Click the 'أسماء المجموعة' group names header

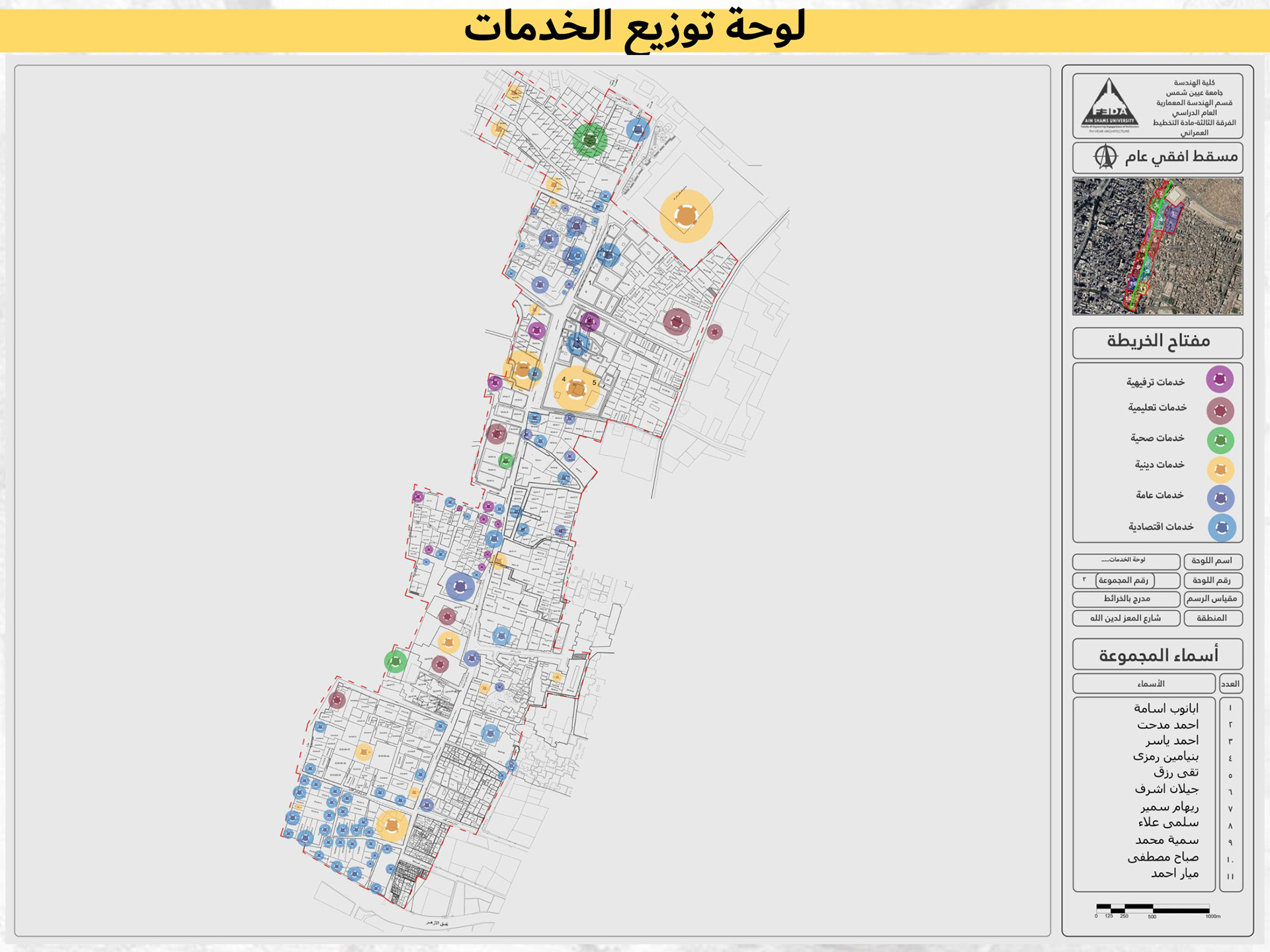coord(1158,655)
